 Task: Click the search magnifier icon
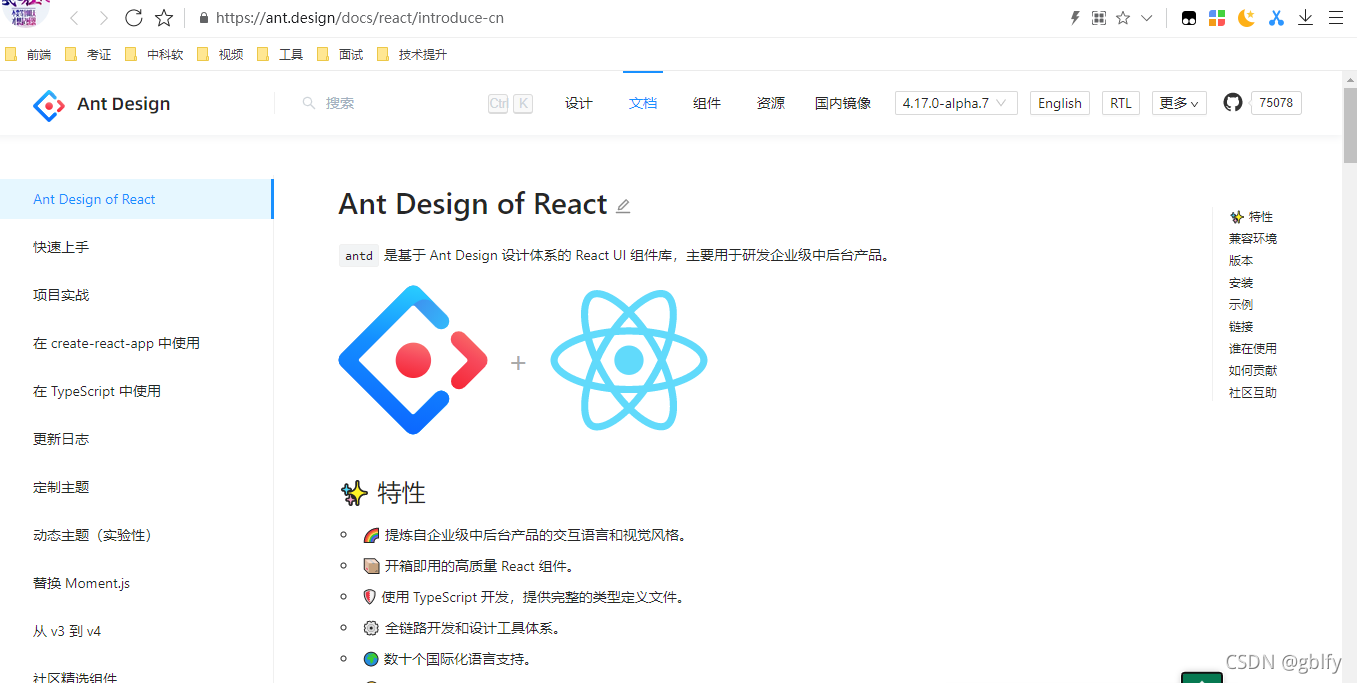(309, 103)
